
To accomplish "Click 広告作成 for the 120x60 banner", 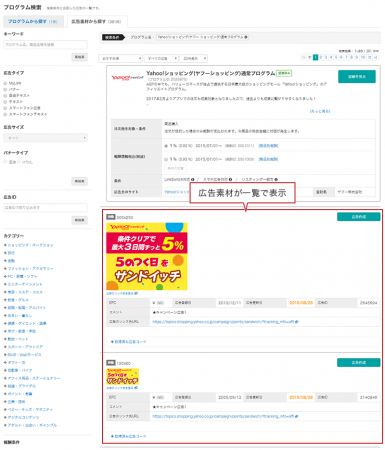I will (358, 362).
